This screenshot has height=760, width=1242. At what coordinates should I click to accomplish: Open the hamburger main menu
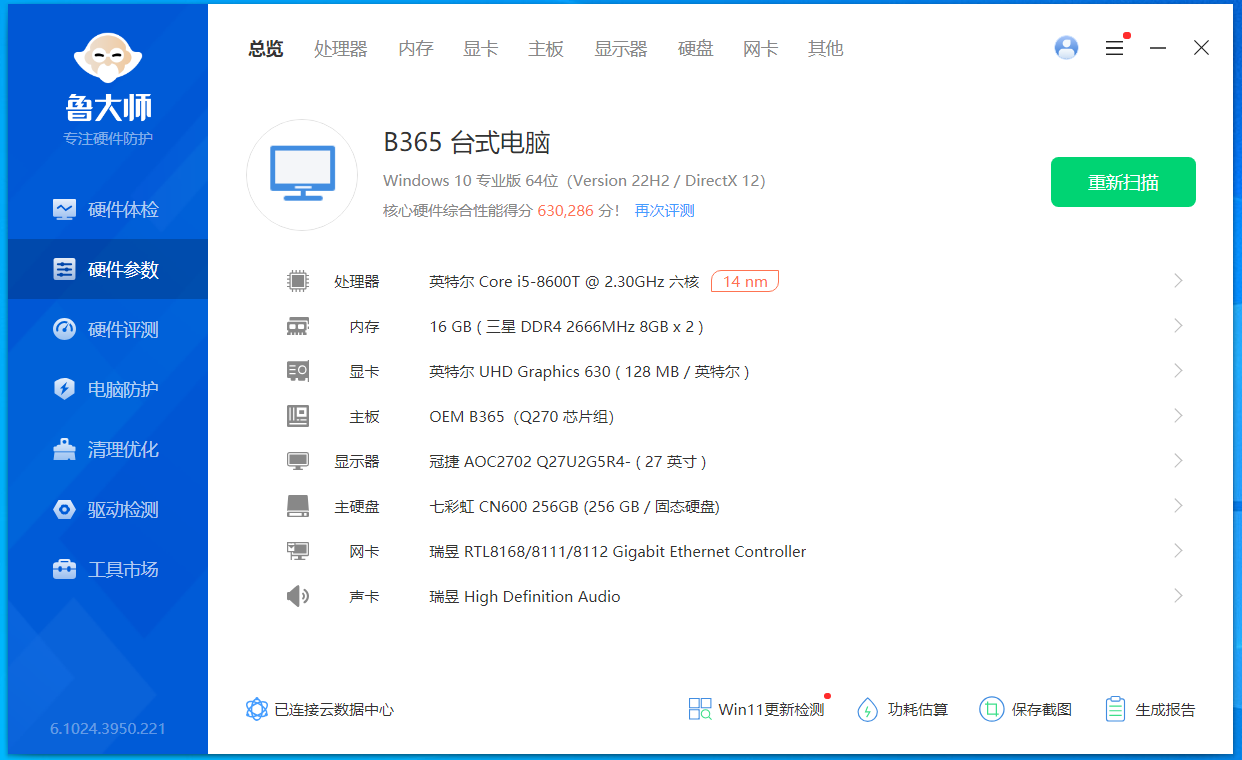pos(1115,47)
